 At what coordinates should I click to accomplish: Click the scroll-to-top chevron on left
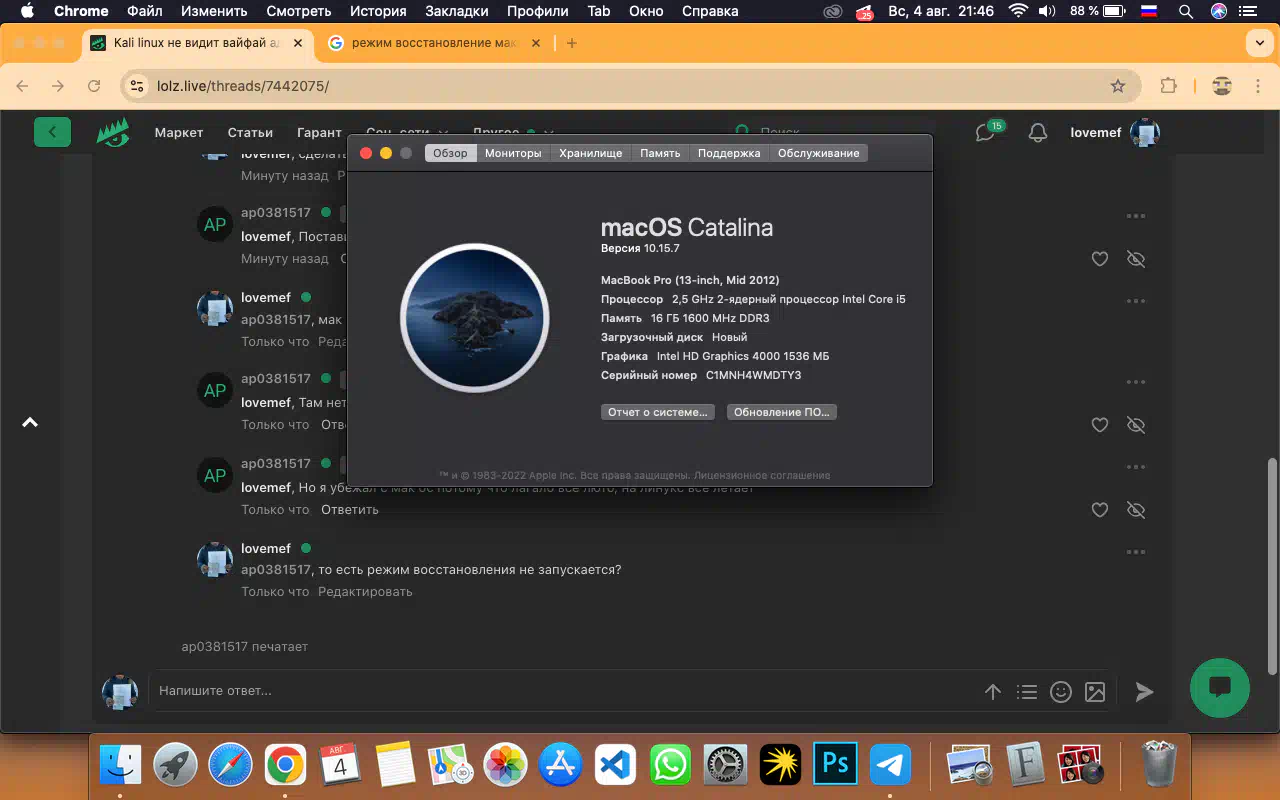pyautogui.click(x=30, y=422)
